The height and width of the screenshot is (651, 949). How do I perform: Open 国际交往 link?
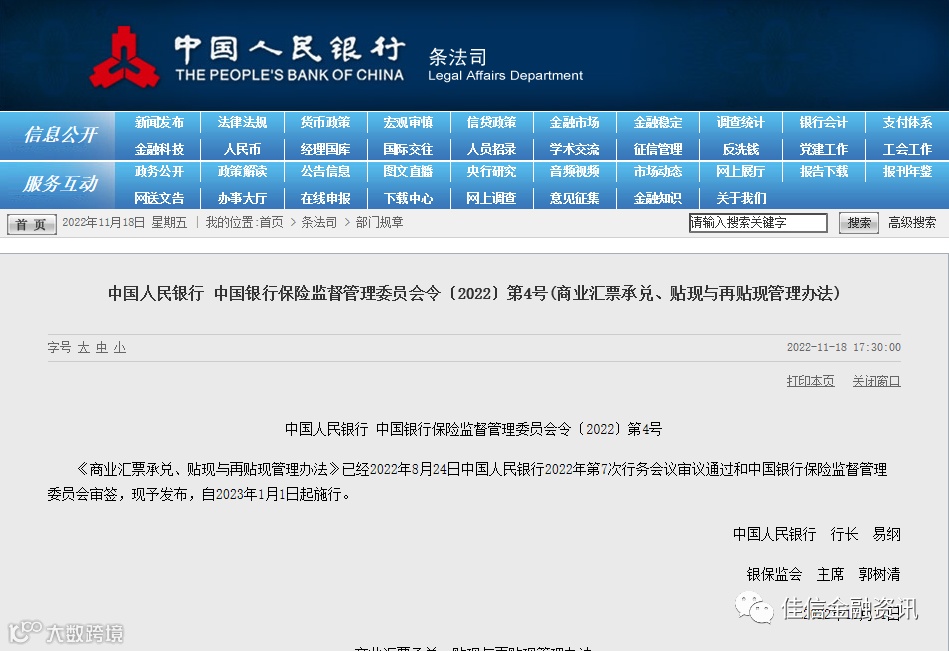(408, 149)
